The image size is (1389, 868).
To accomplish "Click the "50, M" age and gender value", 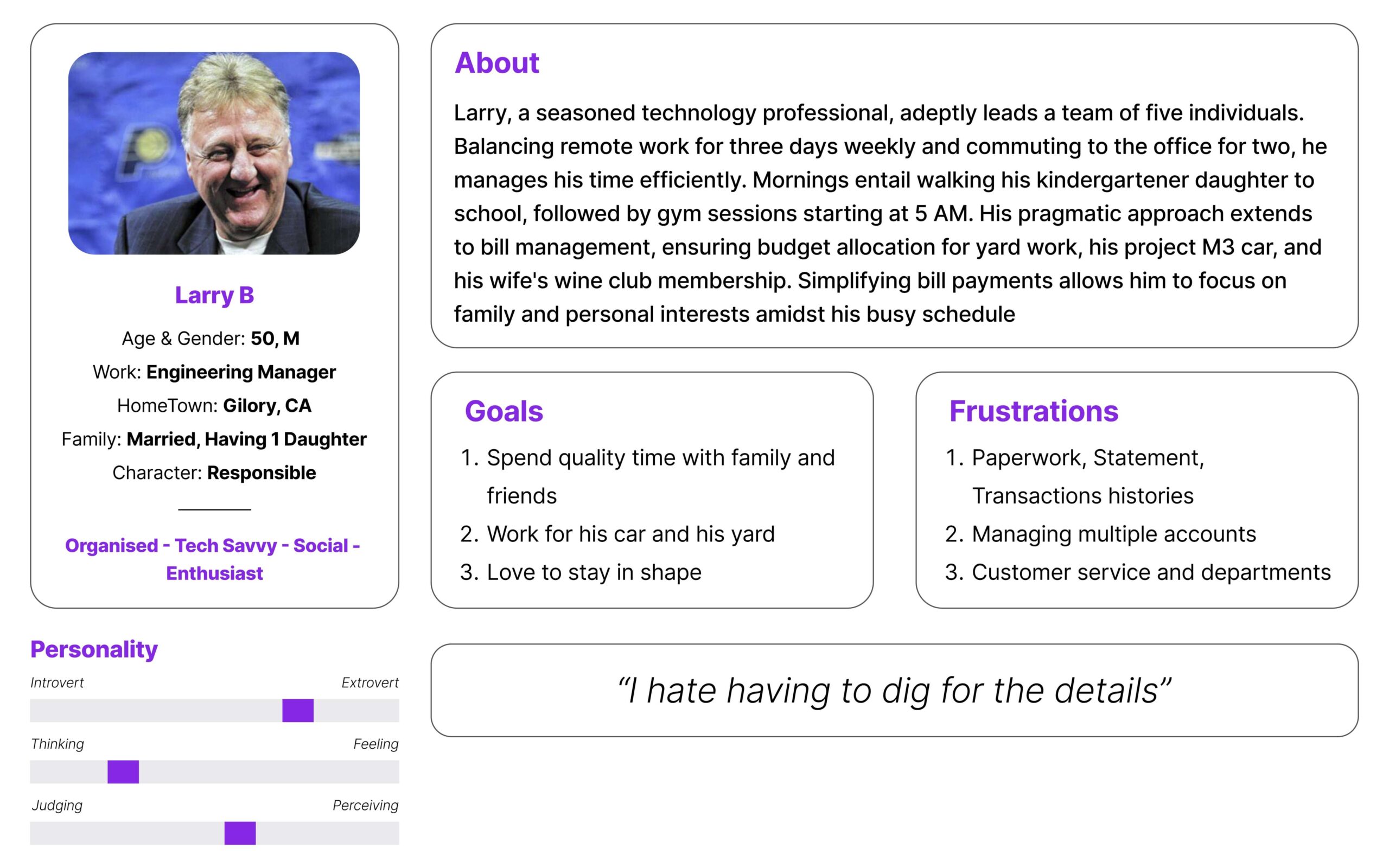I will [275, 339].
